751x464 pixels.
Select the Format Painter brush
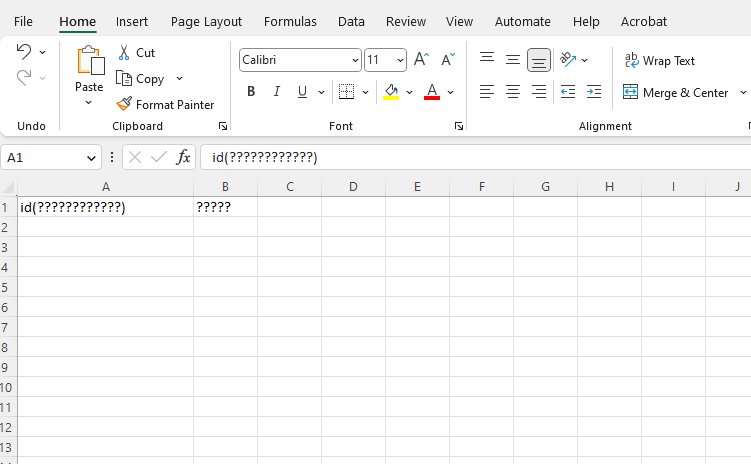coord(125,104)
